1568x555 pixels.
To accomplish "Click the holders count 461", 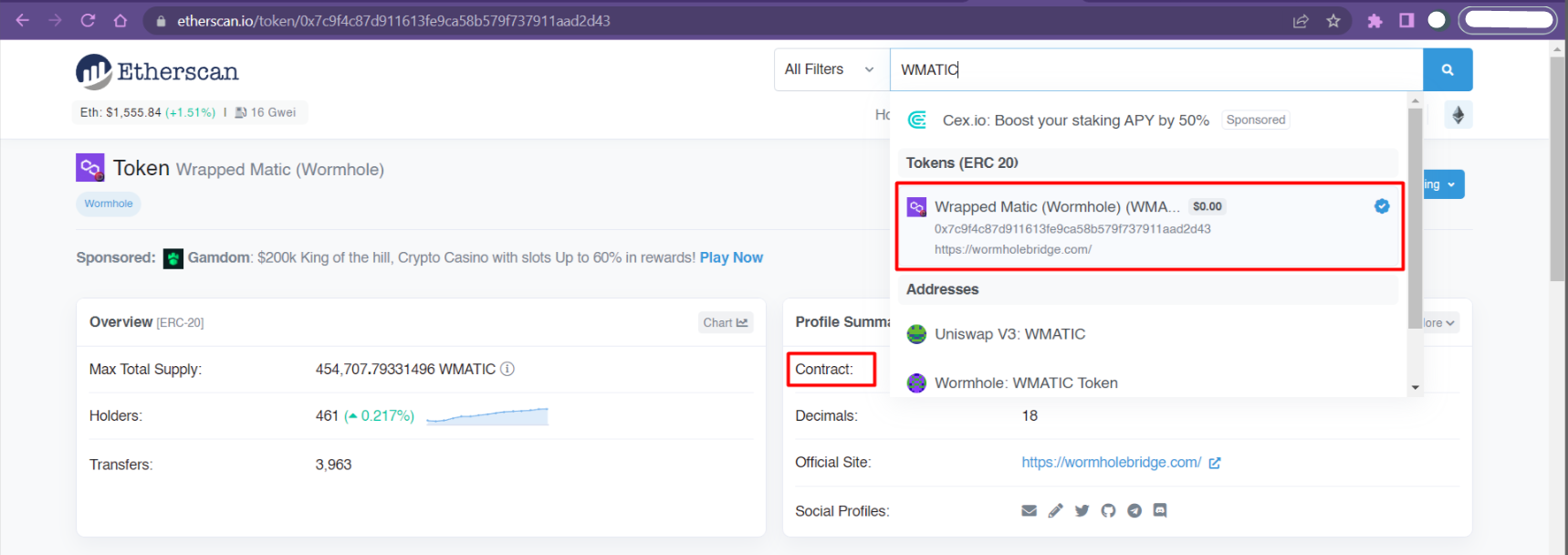I will click(327, 416).
